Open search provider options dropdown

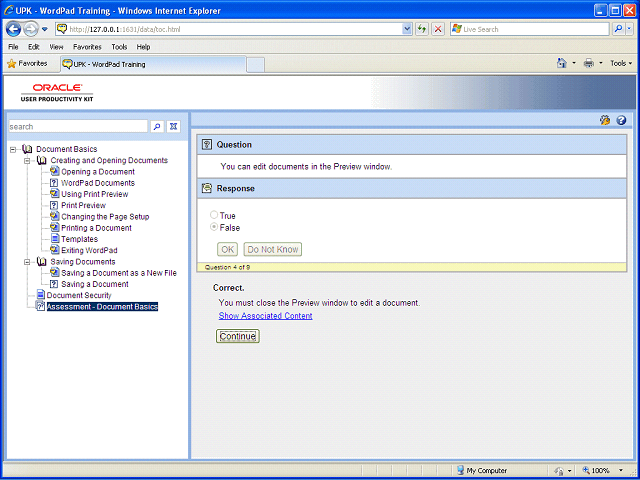point(629,29)
